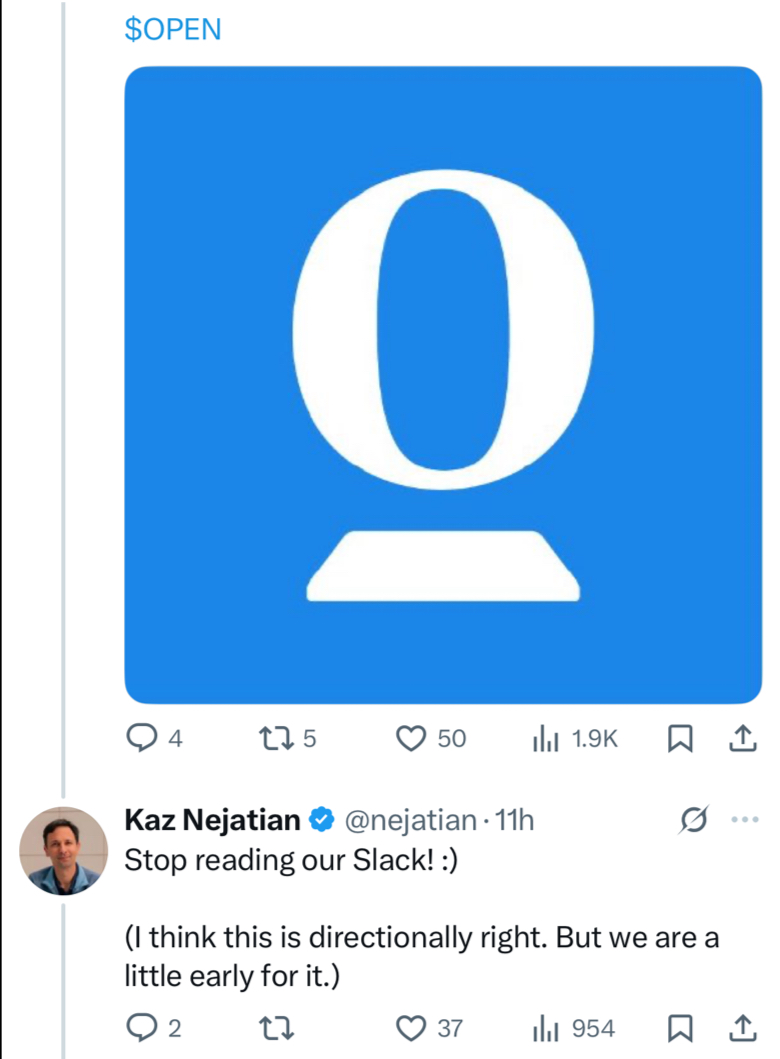Open the 11h timestamp link
The height and width of the screenshot is (1059, 780).
[515, 821]
